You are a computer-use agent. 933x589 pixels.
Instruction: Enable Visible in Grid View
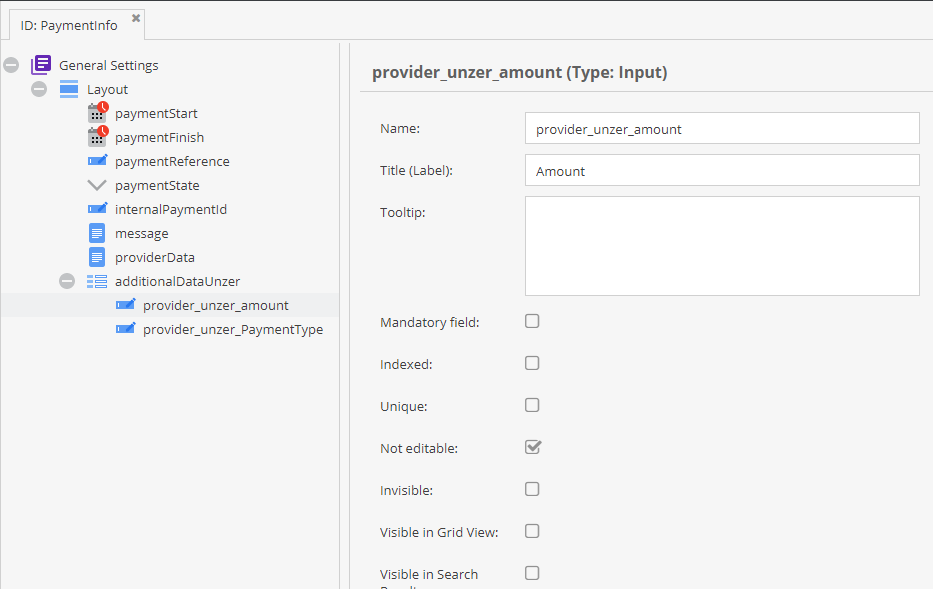pos(532,531)
